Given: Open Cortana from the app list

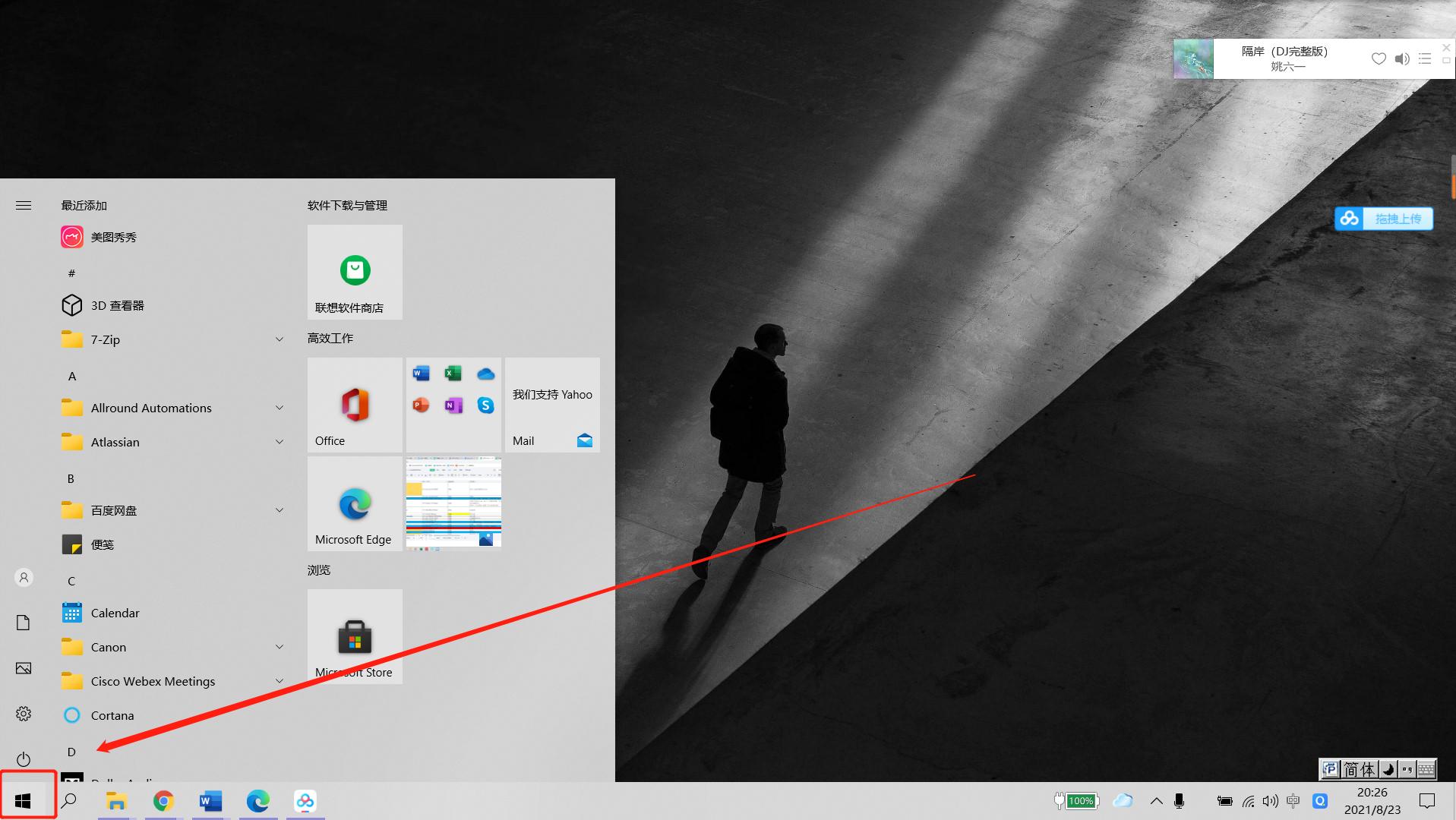Looking at the screenshot, I should click(x=172, y=715).
